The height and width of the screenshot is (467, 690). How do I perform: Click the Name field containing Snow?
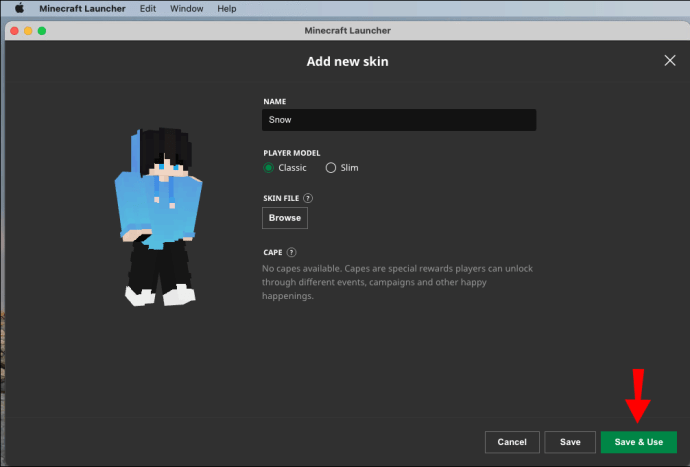tap(399, 120)
